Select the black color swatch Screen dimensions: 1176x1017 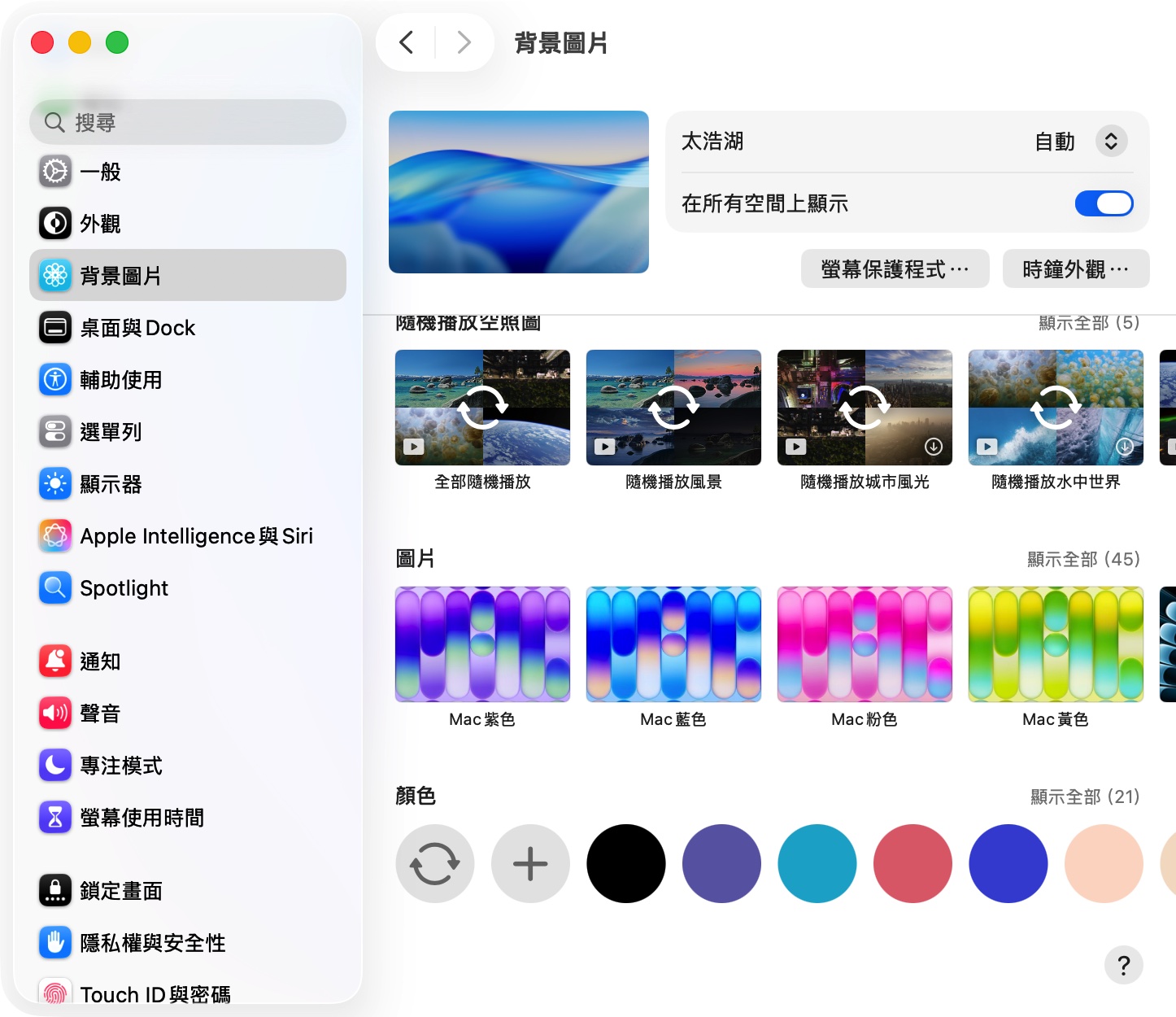[x=626, y=863]
